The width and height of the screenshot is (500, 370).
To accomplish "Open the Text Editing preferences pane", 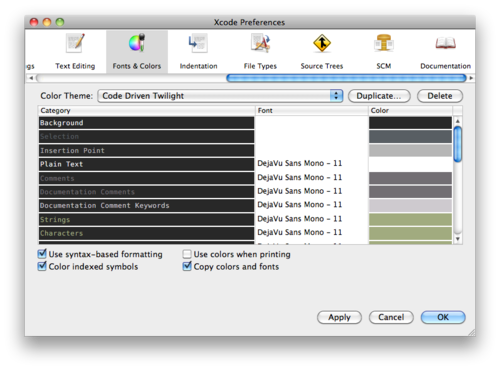I will coord(75,52).
